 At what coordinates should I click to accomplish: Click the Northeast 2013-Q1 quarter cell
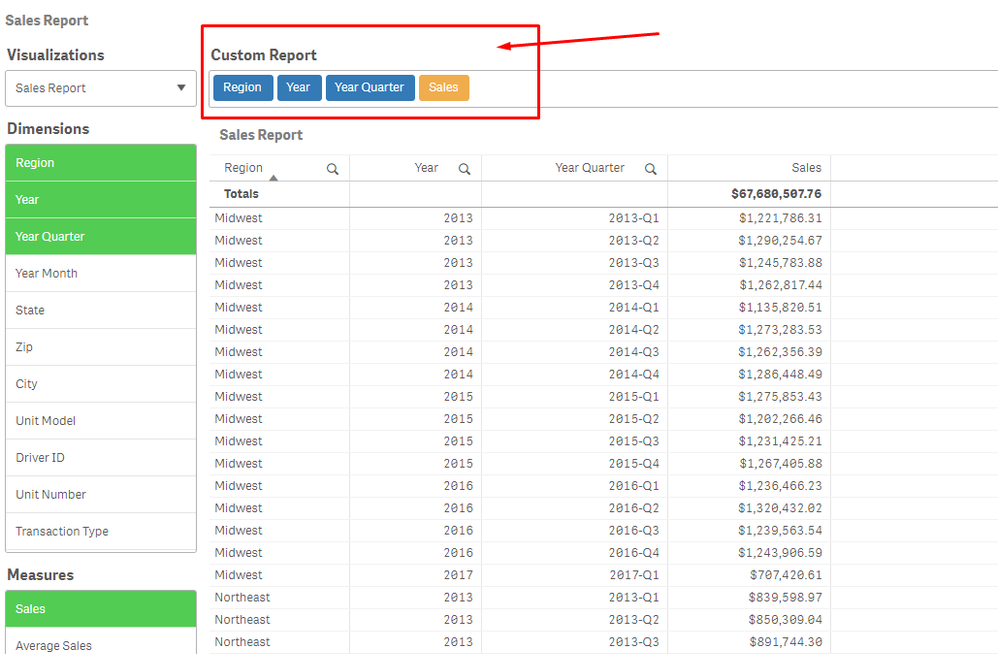pos(634,597)
